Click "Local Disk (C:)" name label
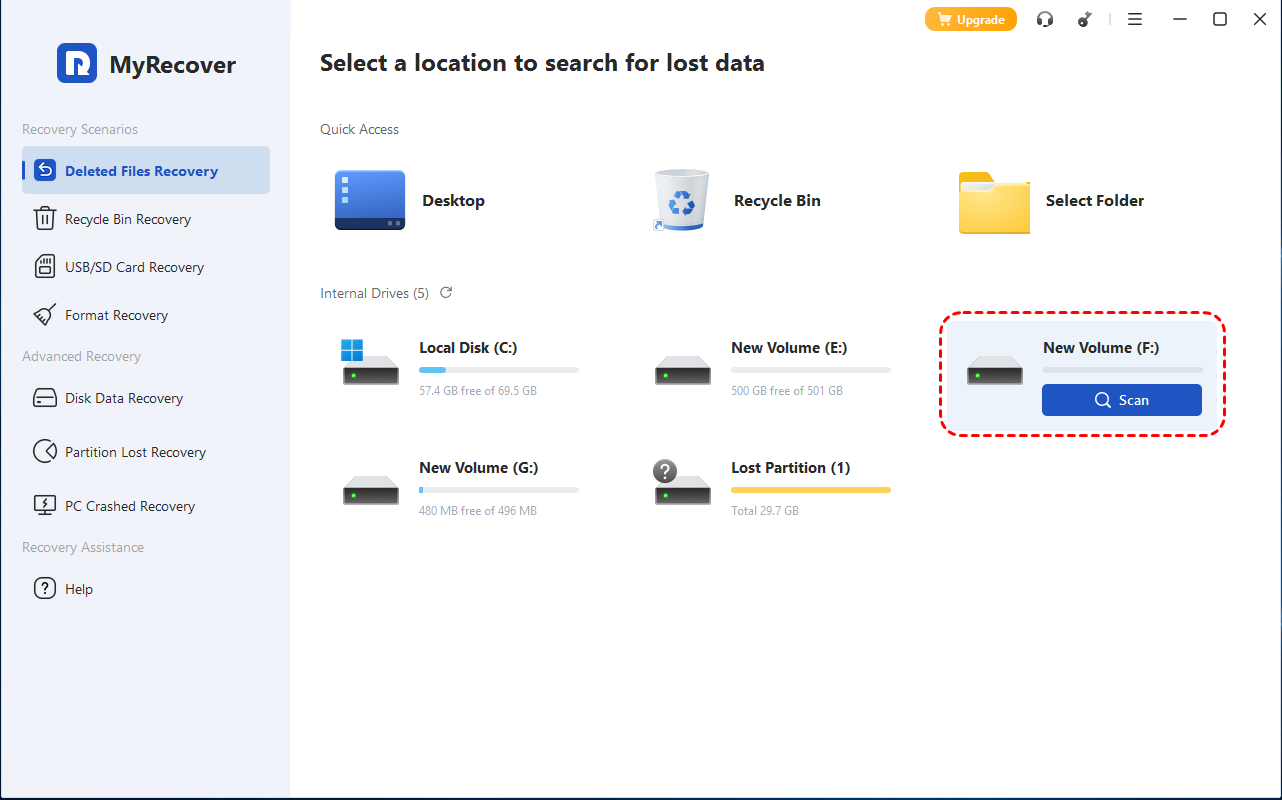The height and width of the screenshot is (800, 1282). pos(468,348)
